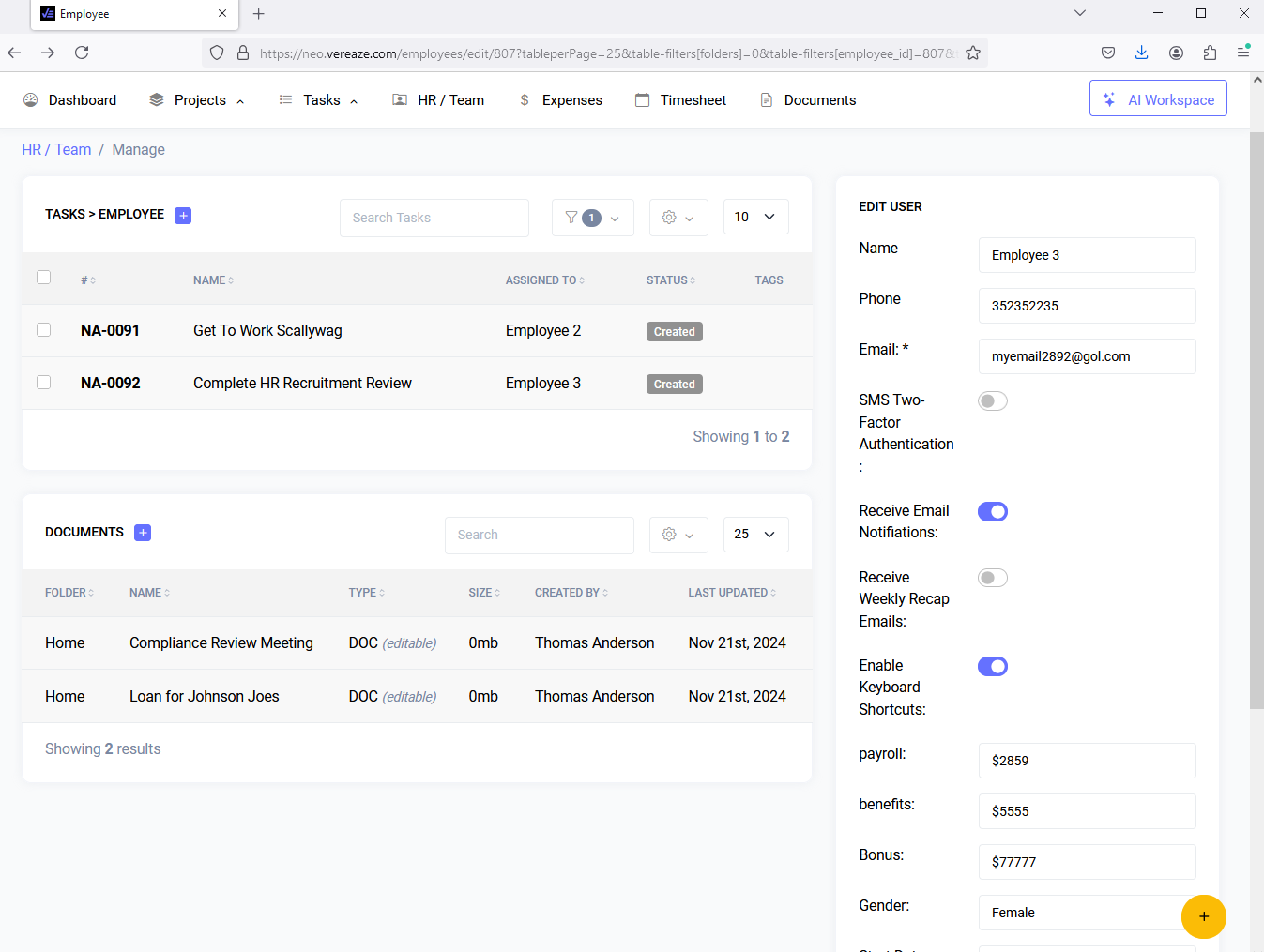1264x952 pixels.
Task: Click the AI Workspace button
Action: pyautogui.click(x=1158, y=98)
